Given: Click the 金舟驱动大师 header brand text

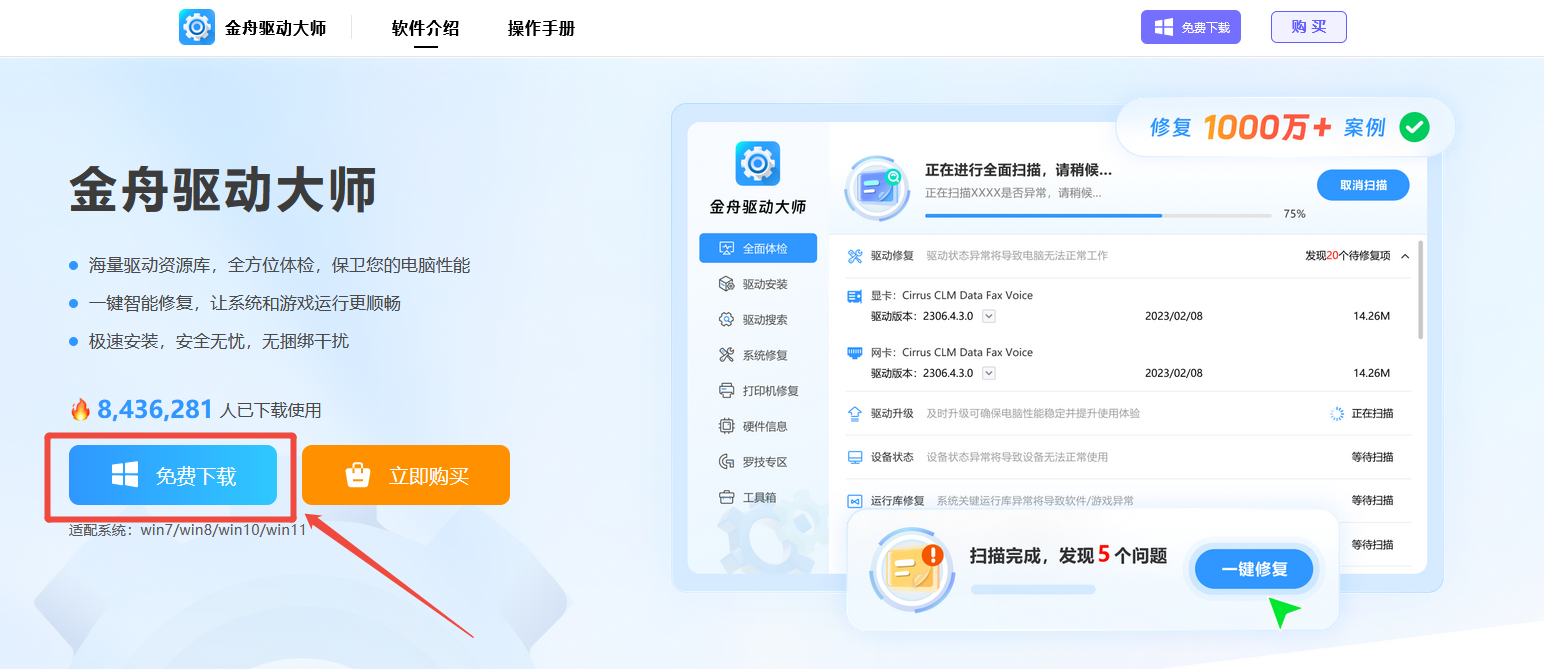Looking at the screenshot, I should coord(276,28).
